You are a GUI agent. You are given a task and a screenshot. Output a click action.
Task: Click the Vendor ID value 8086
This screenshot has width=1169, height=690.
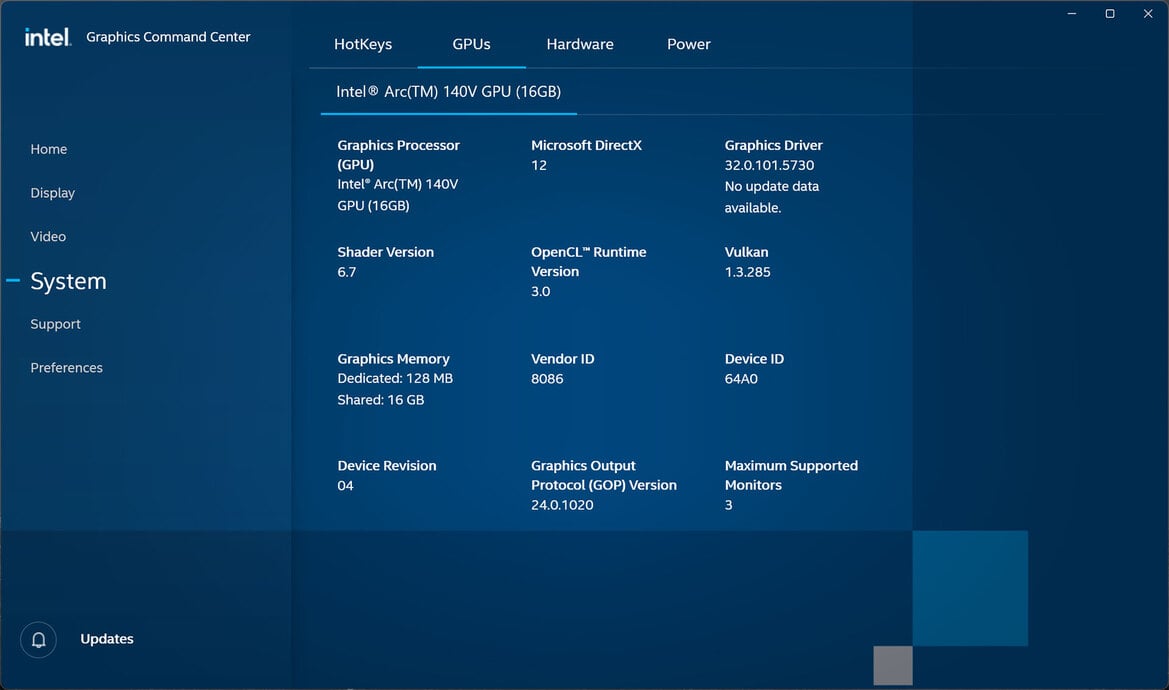coord(546,379)
